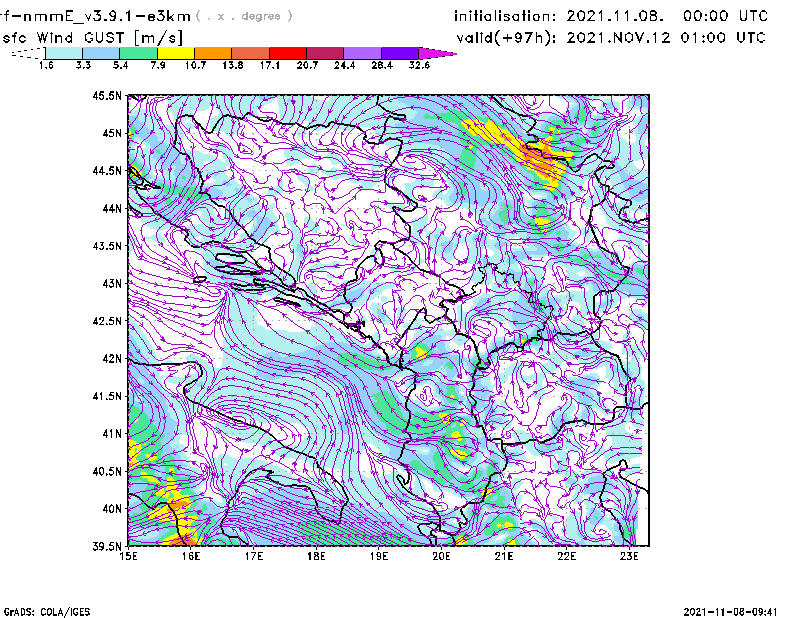Click the GrADS: COLA/IGES credit text
Viewport: 800px width, 618px height.
tap(46, 612)
